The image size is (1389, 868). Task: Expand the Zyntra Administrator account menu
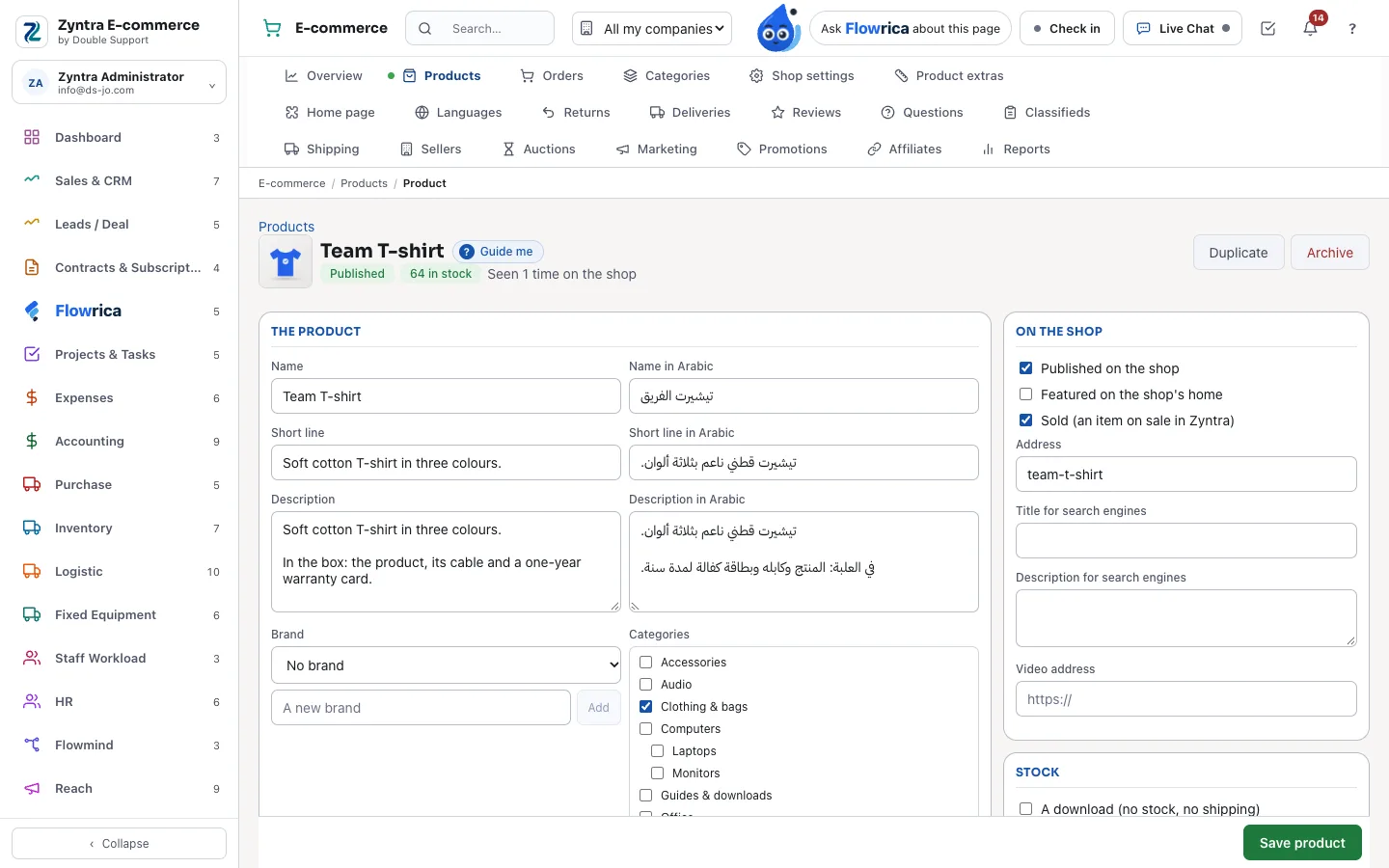point(119,83)
